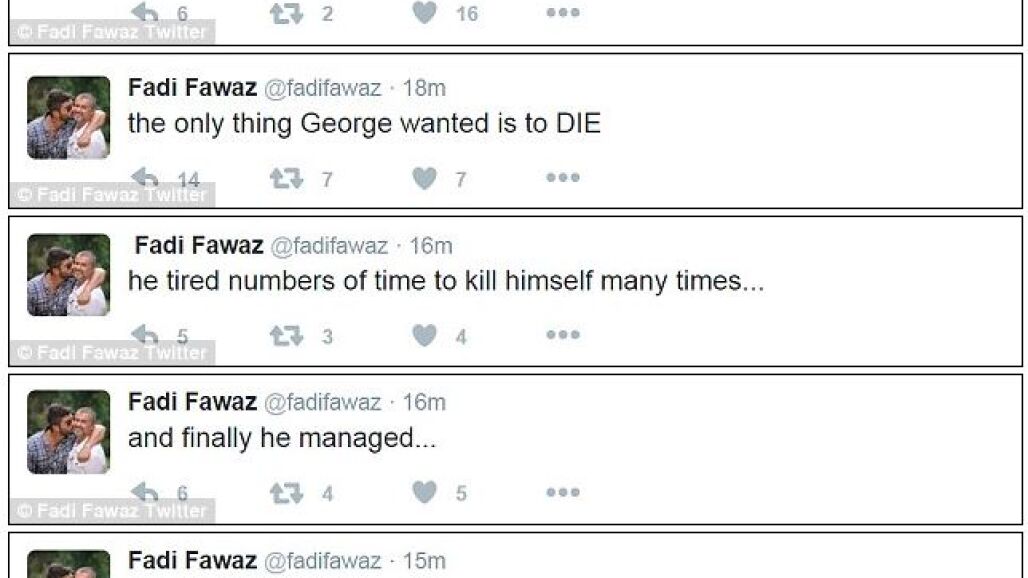Screen dimensions: 1028x578
Task: Like the "wanted is to DIE" tweet
Action: (425, 178)
